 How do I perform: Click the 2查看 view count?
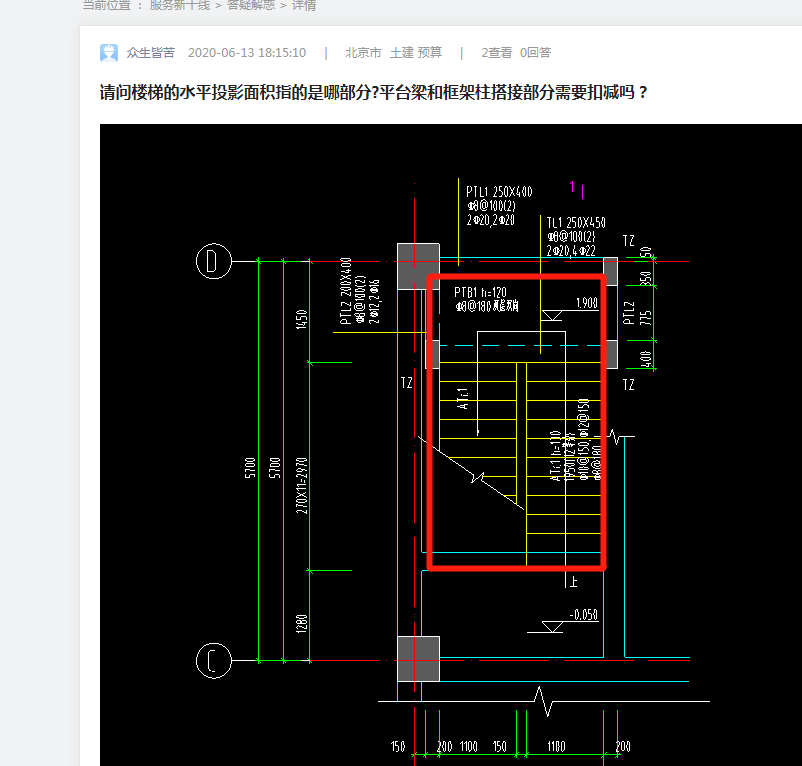496,53
